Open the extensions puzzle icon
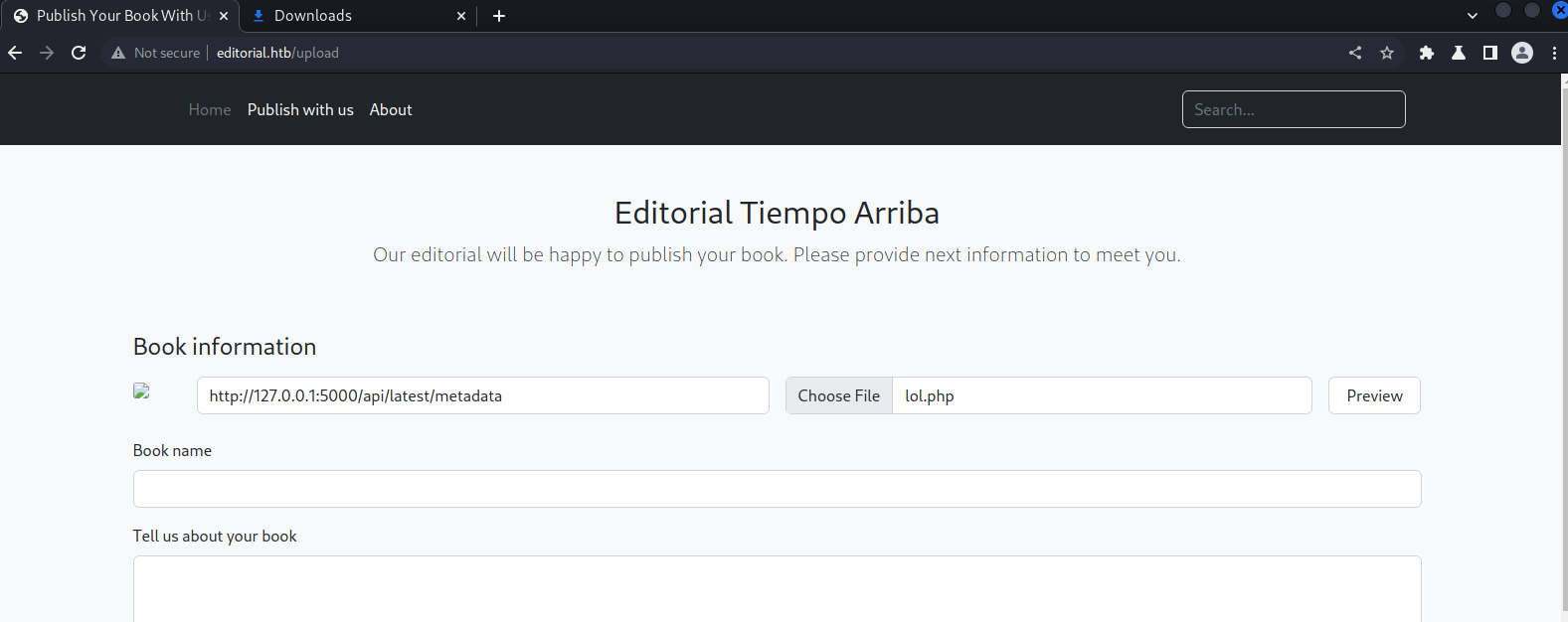This screenshot has height=622, width=1568. tap(1427, 53)
